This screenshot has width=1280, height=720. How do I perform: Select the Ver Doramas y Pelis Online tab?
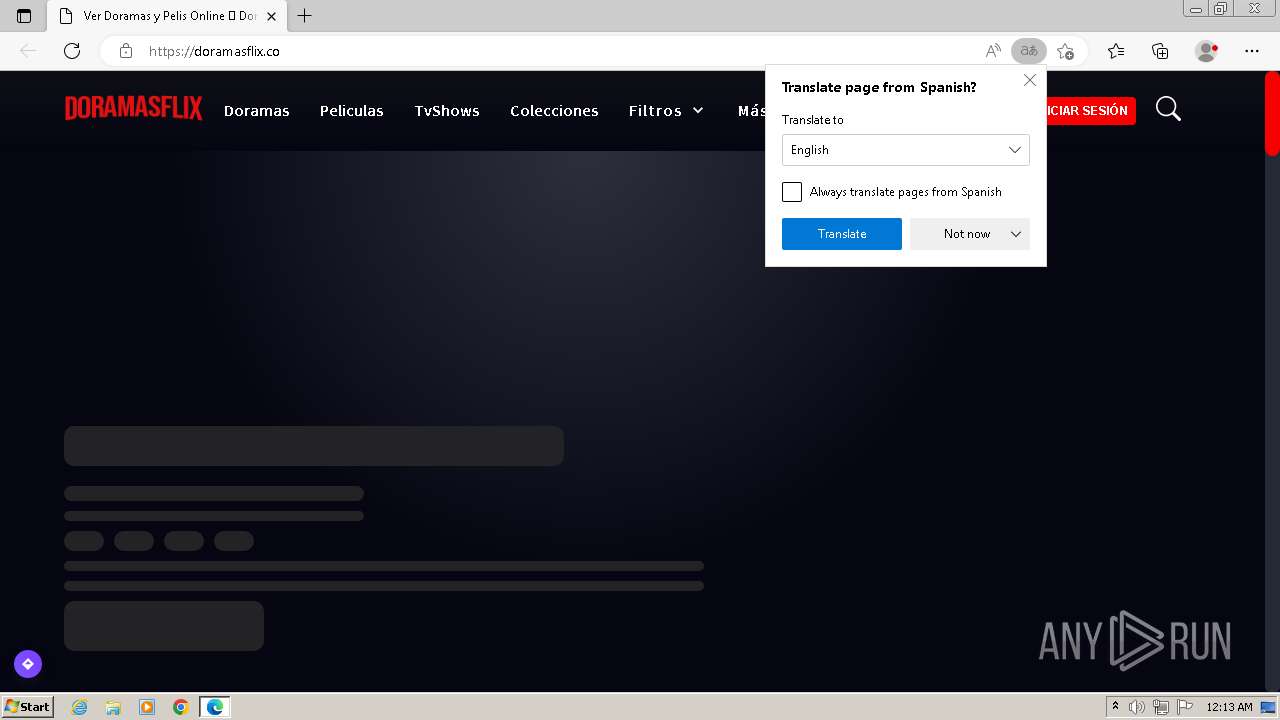point(166,16)
